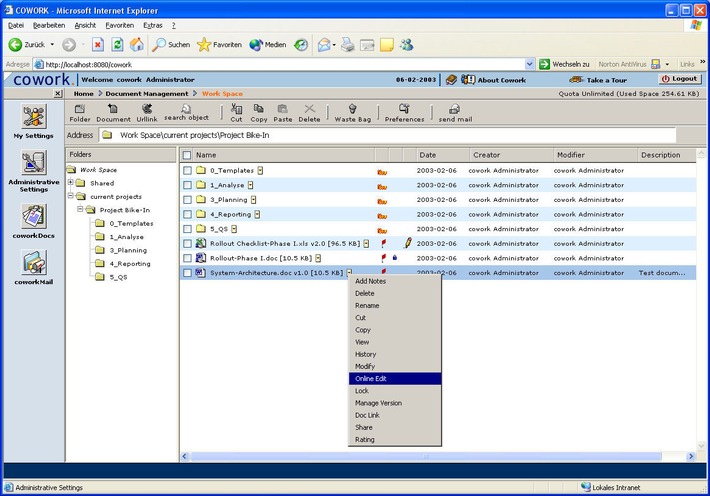
Task: Check the 5_QS row checkbox
Action: click(x=187, y=229)
